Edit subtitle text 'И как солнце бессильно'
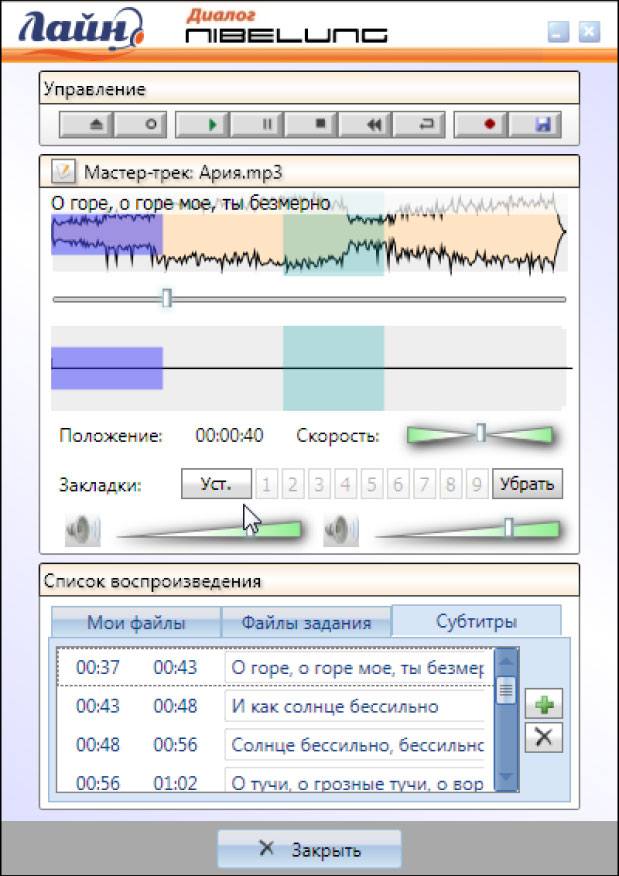This screenshot has width=619, height=876. point(355,706)
